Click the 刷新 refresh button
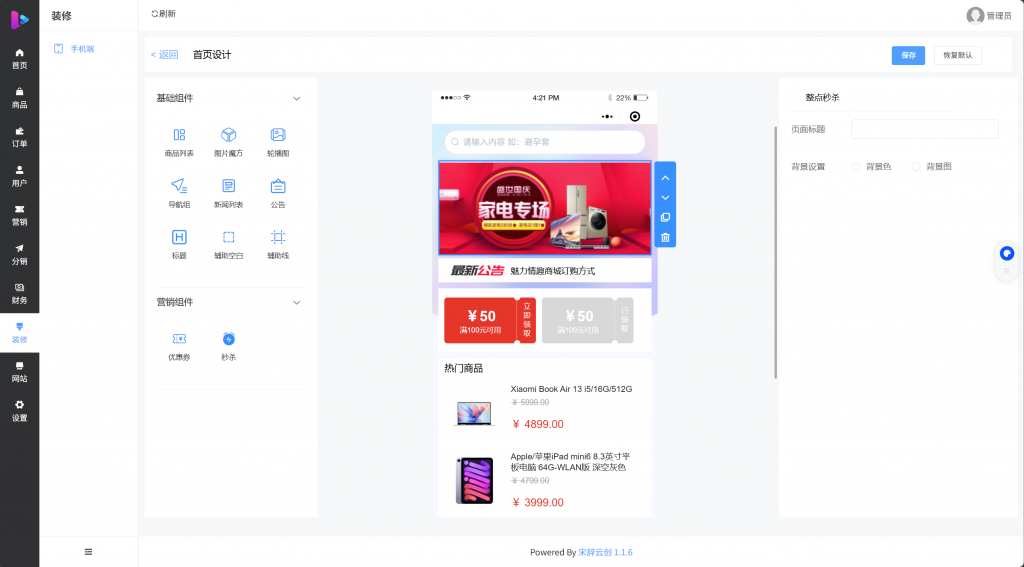Viewport: 1024px width, 567px height. pyautogui.click(x=163, y=14)
